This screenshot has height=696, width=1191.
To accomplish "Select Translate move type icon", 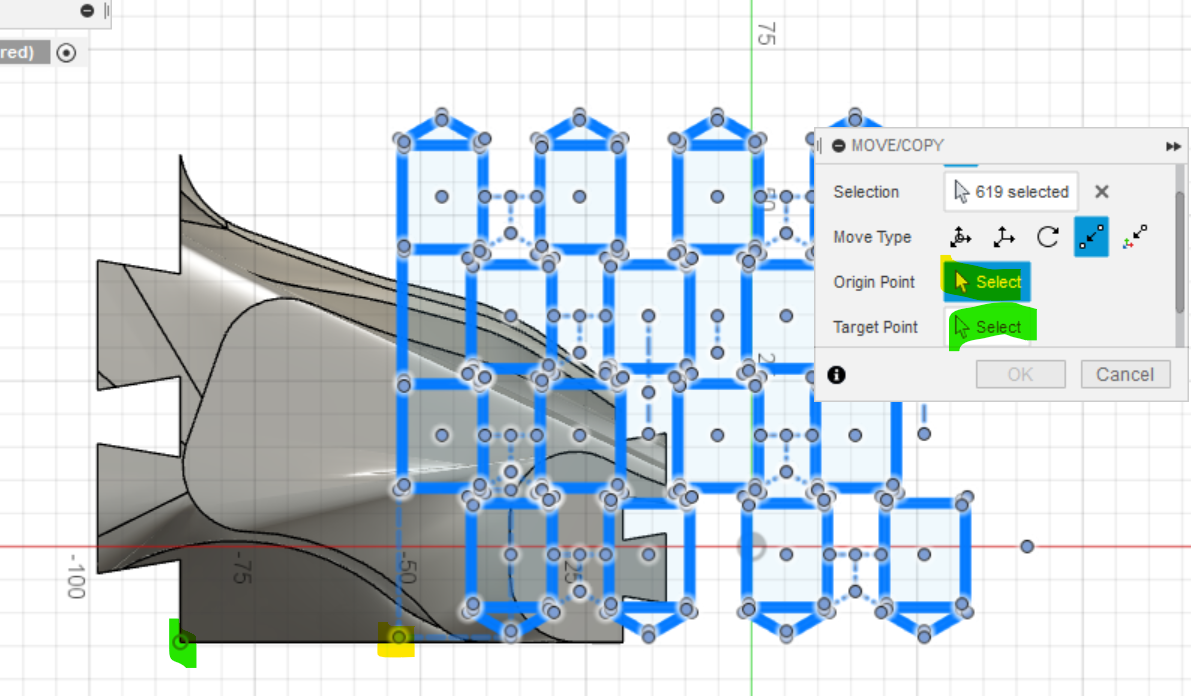I will (x=1003, y=237).
